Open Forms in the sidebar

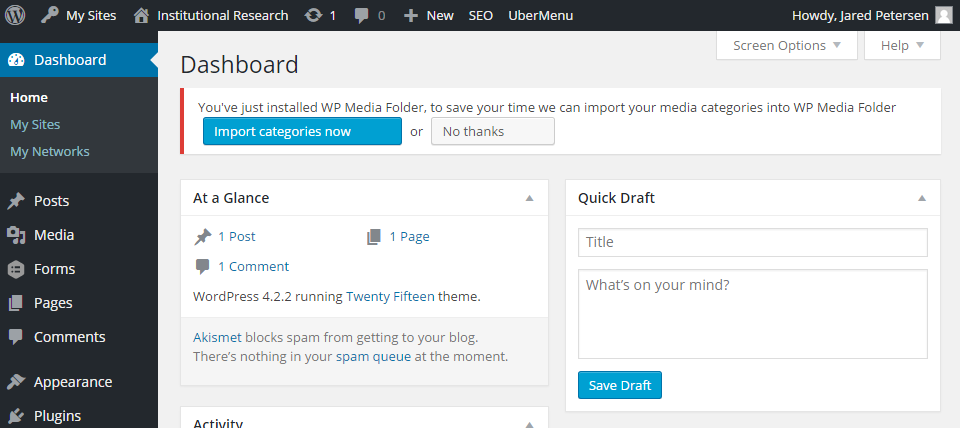click(54, 269)
